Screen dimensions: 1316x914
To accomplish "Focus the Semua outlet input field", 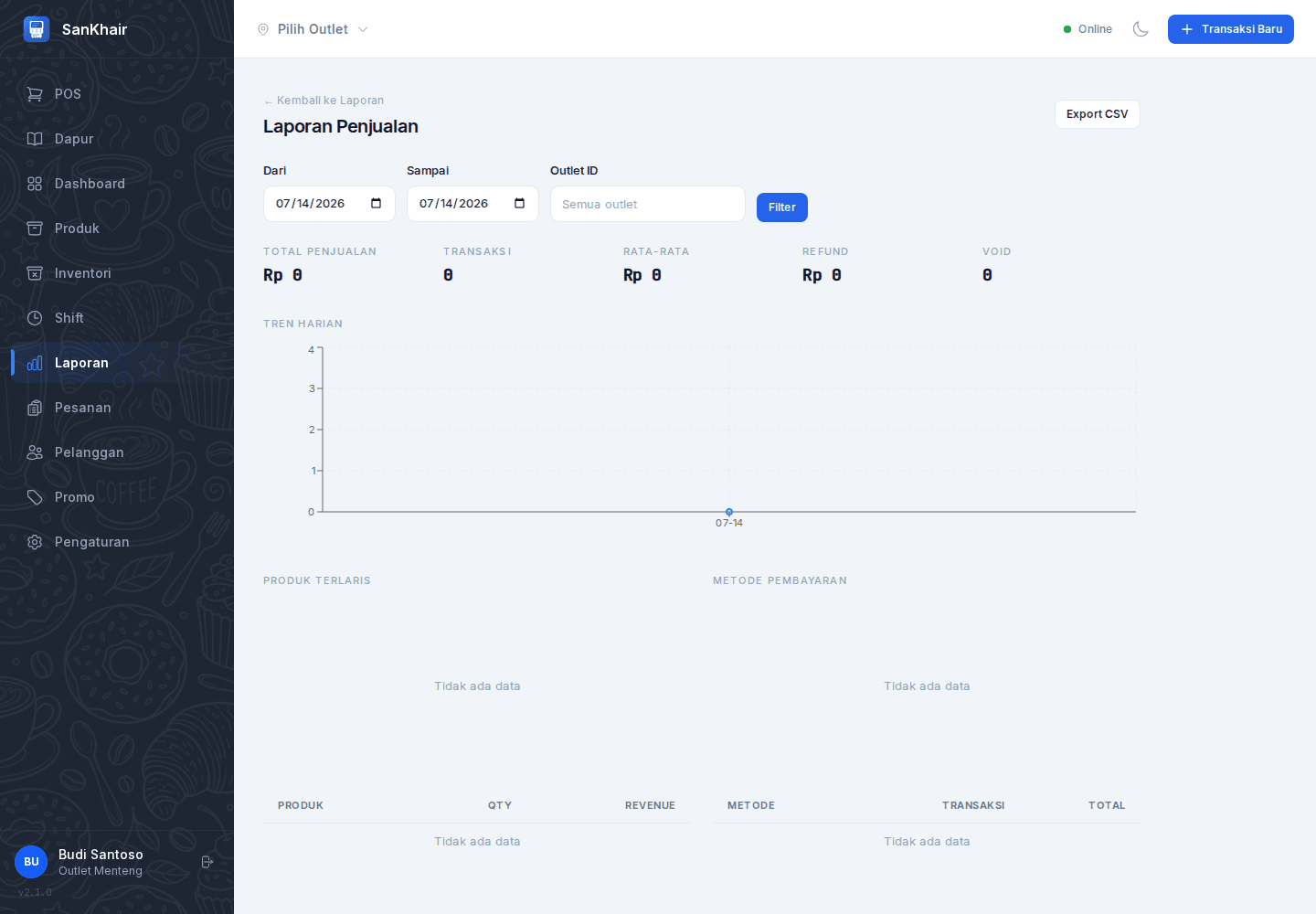I will [648, 204].
